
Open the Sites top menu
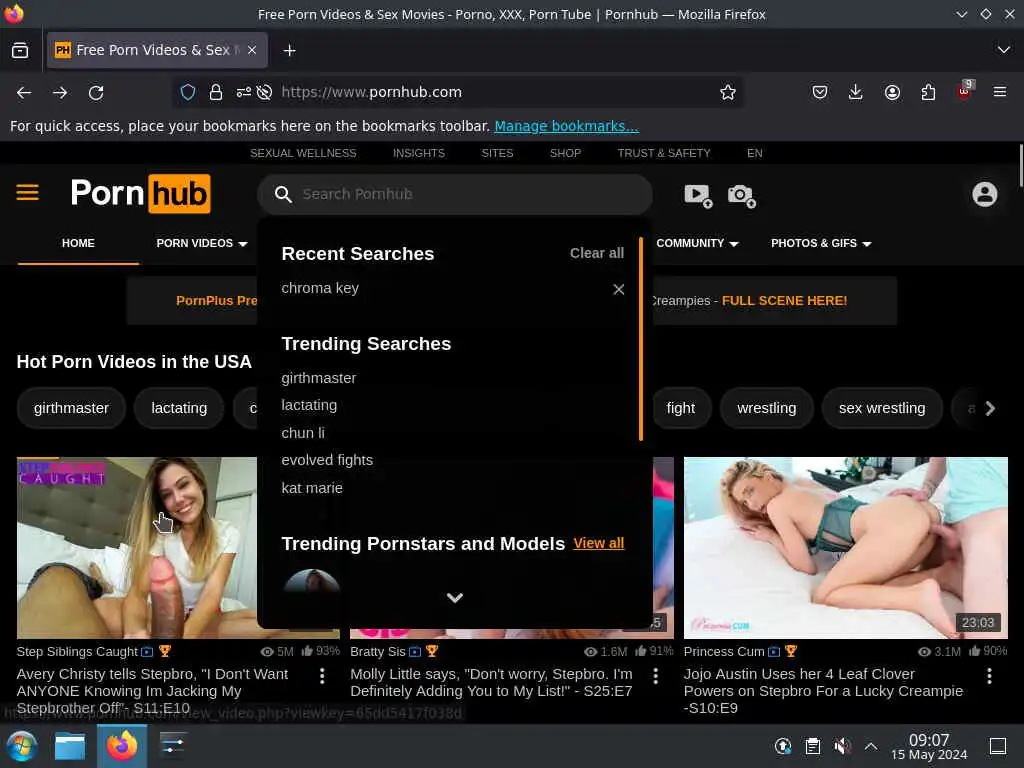(497, 153)
